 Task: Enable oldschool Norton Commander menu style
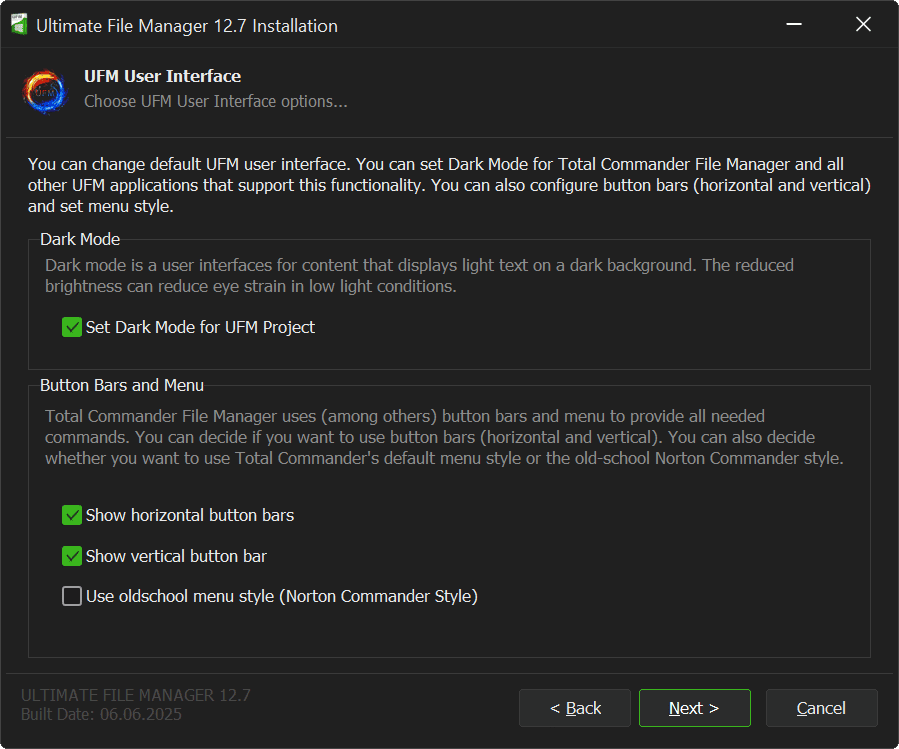(x=72, y=596)
